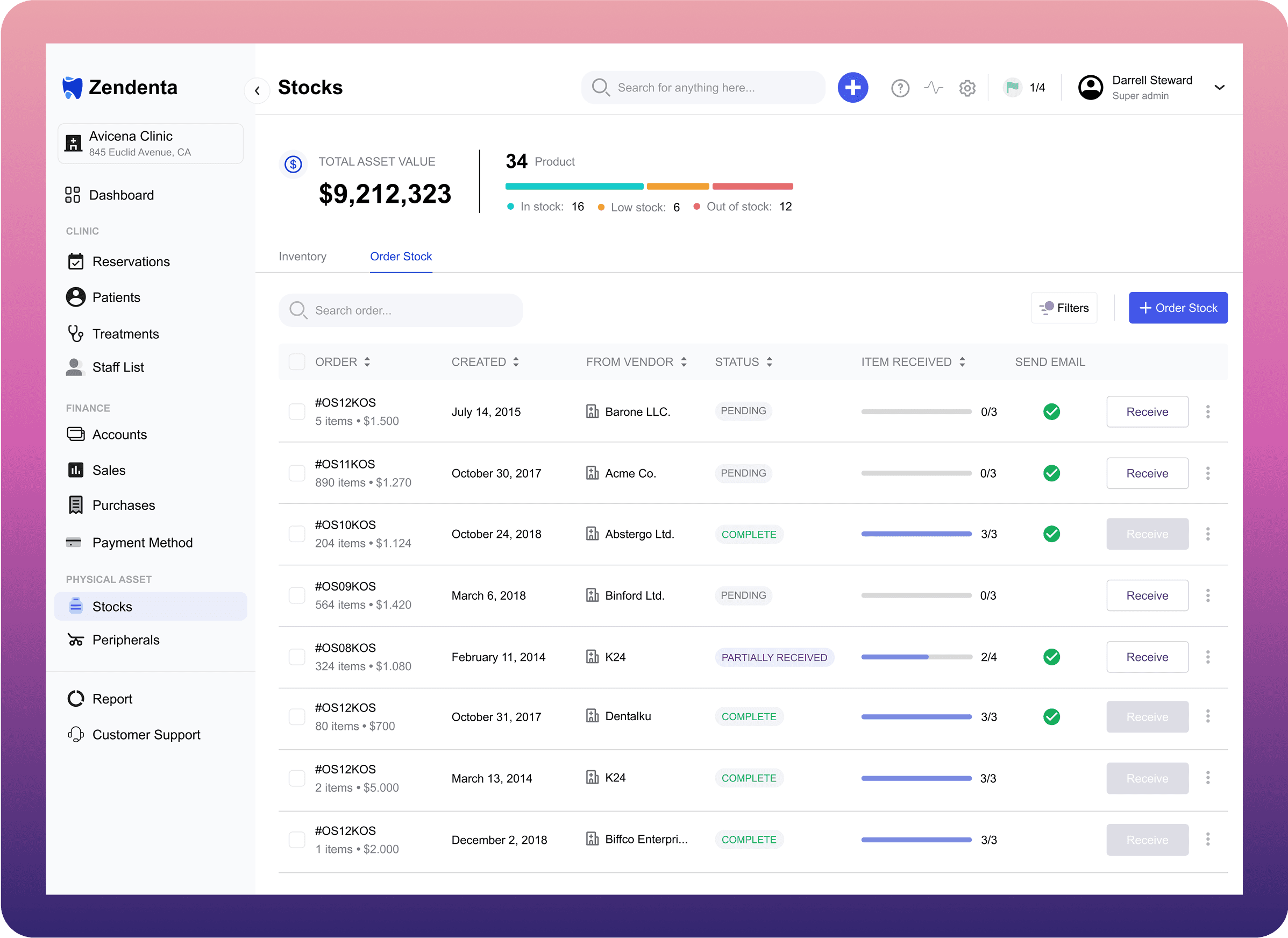Switch to the Inventory tab
The width and height of the screenshot is (1288, 938).
[302, 256]
